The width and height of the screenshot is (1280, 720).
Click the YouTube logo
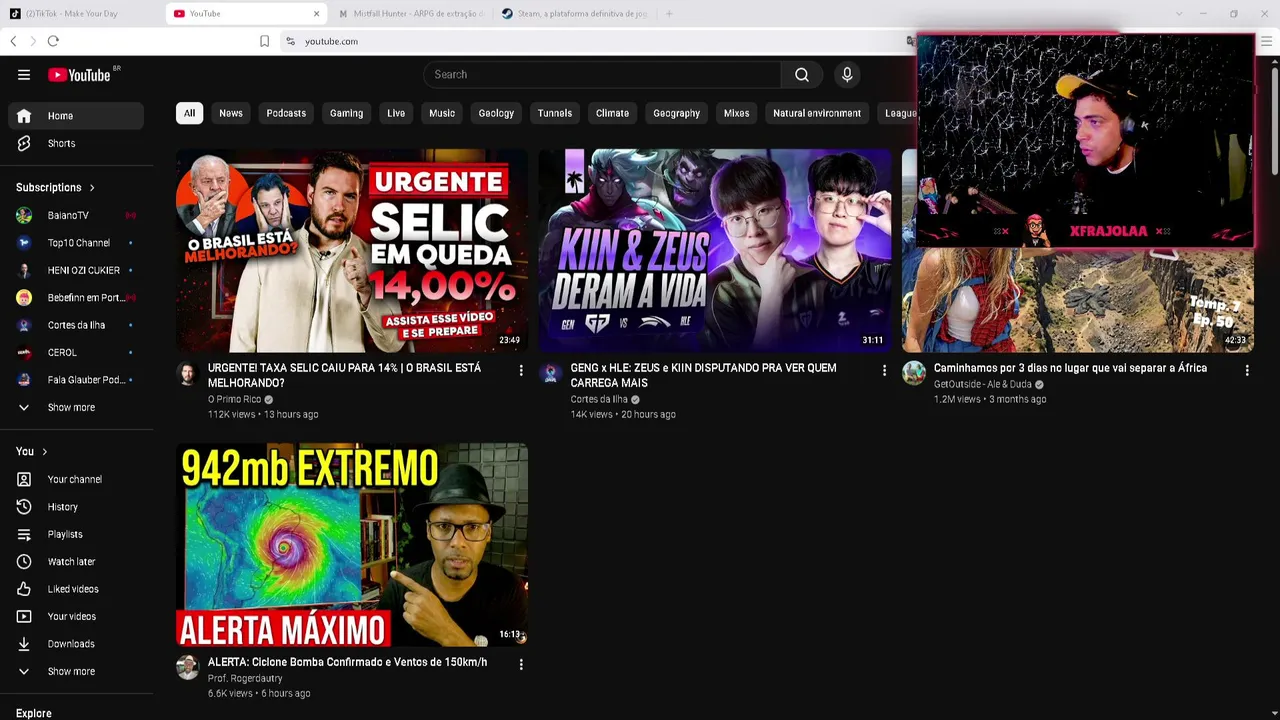click(79, 75)
